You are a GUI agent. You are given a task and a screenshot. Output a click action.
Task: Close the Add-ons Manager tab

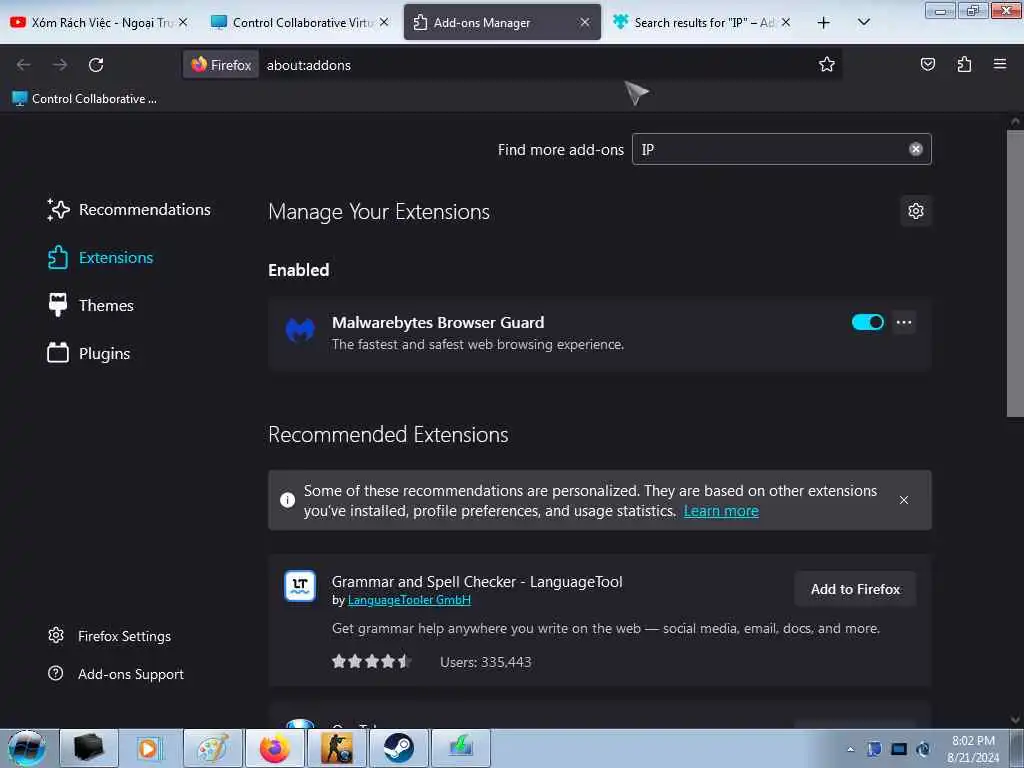tap(584, 22)
